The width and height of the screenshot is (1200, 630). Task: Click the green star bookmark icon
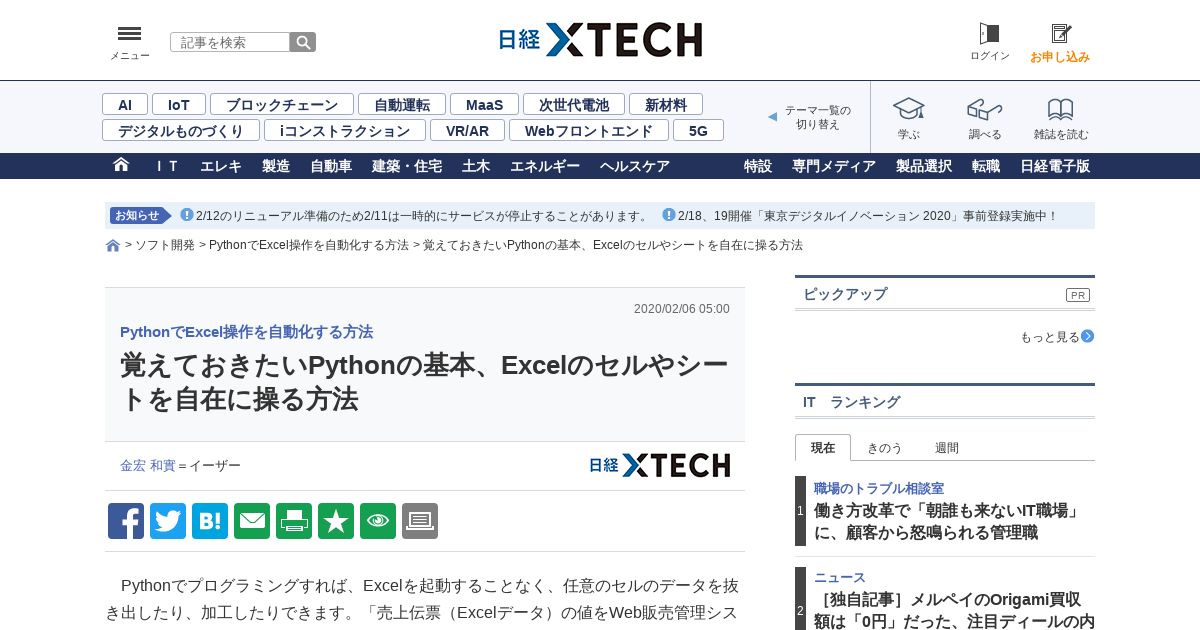[336, 521]
